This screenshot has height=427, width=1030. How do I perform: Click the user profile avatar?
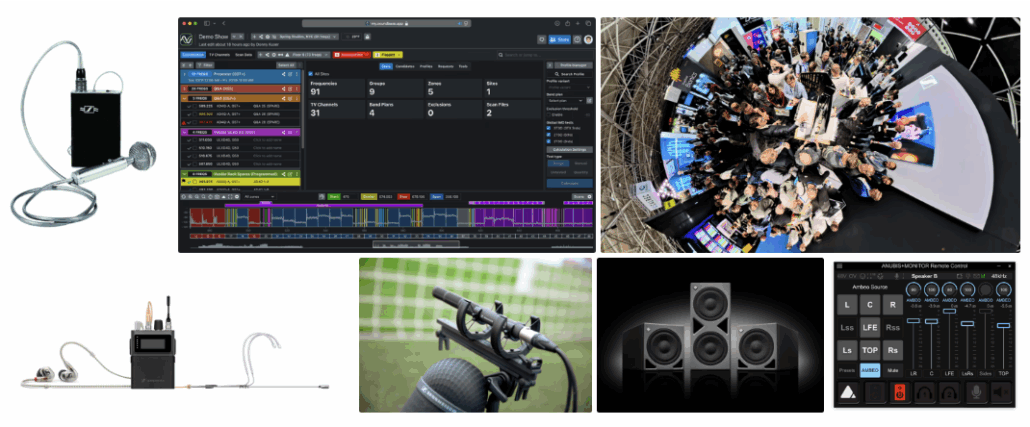pyautogui.click(x=588, y=39)
